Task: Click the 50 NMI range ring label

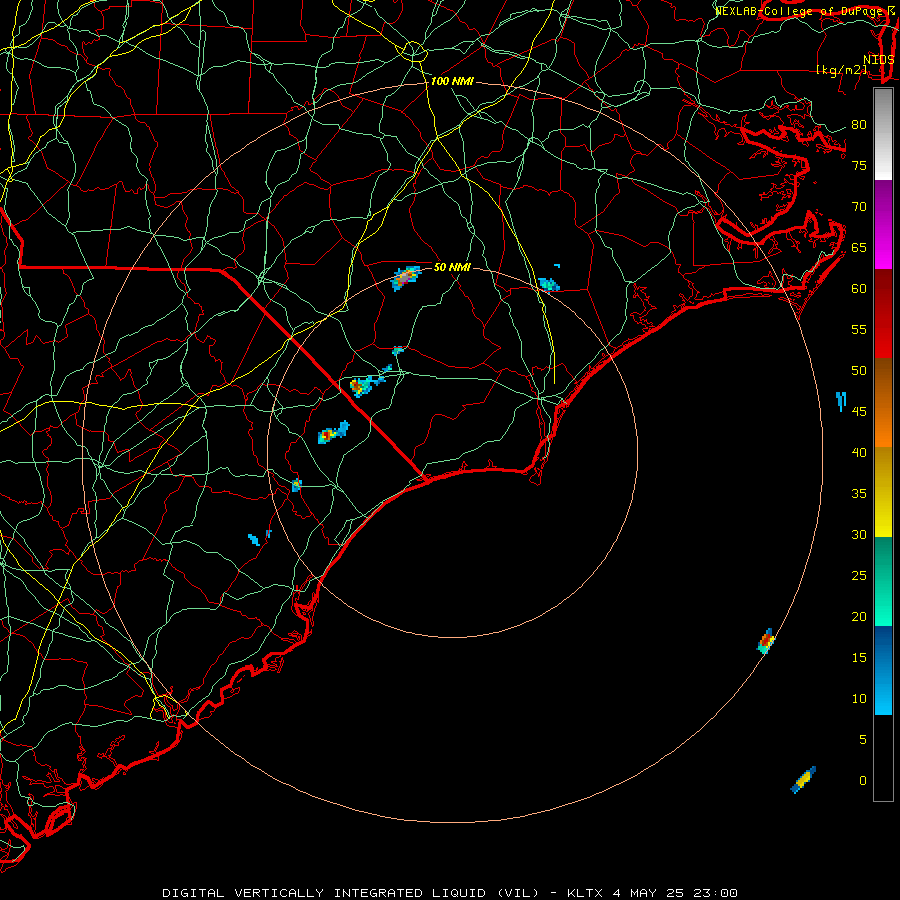Action: (x=452, y=267)
